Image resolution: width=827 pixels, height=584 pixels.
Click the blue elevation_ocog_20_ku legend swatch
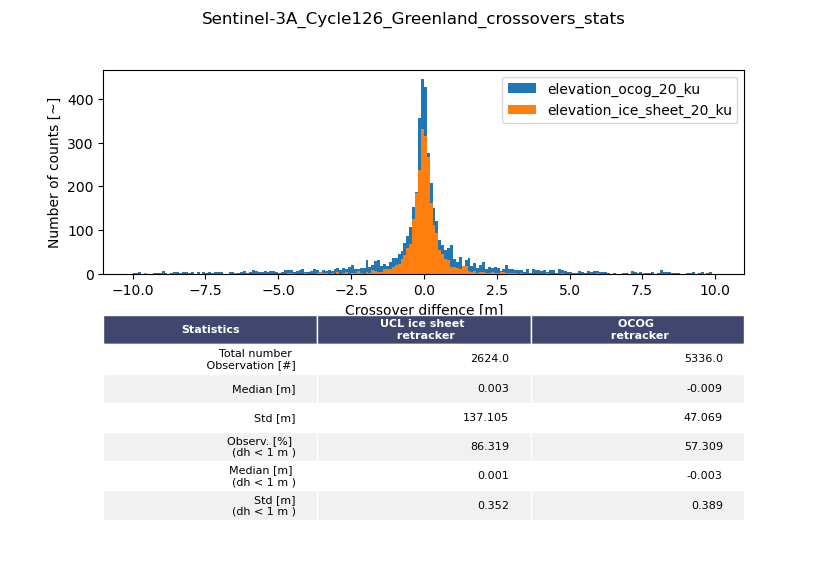(522, 89)
